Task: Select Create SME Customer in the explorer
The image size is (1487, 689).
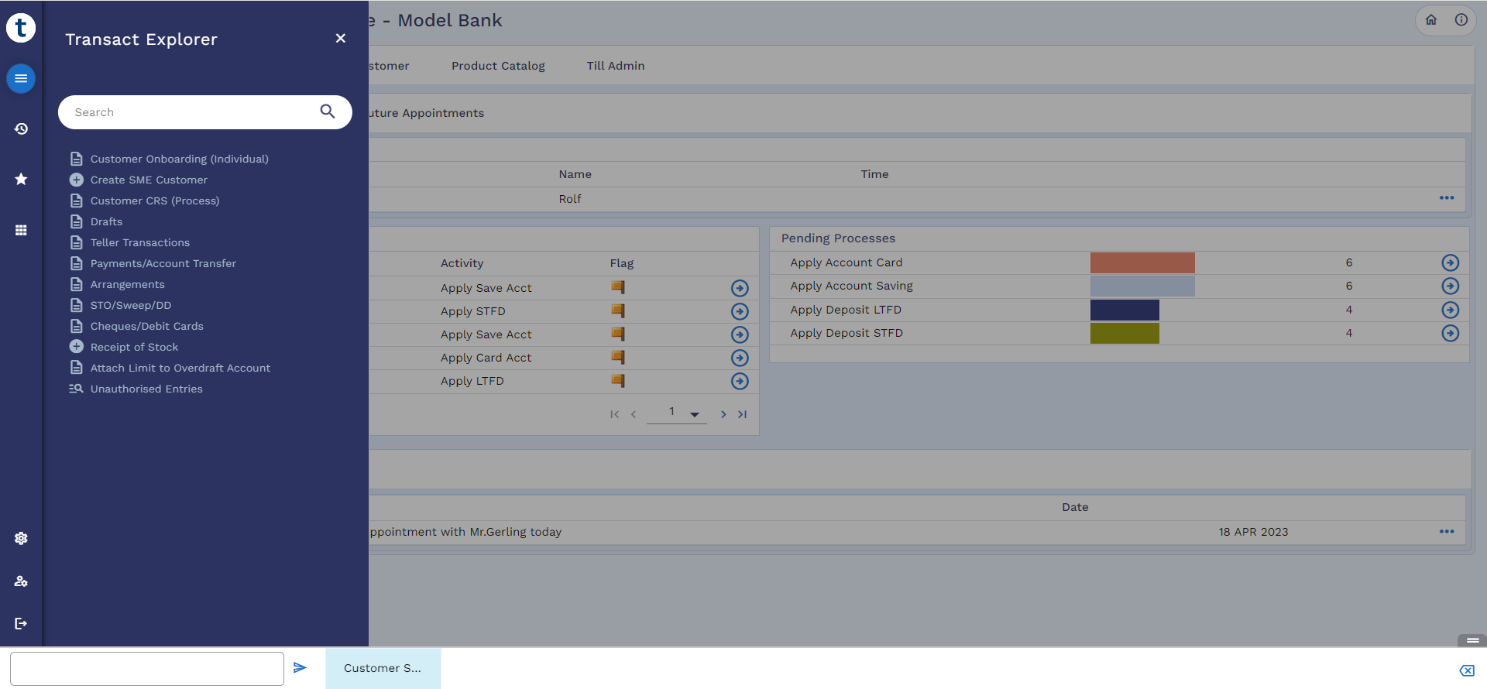Action: pyautogui.click(x=149, y=180)
